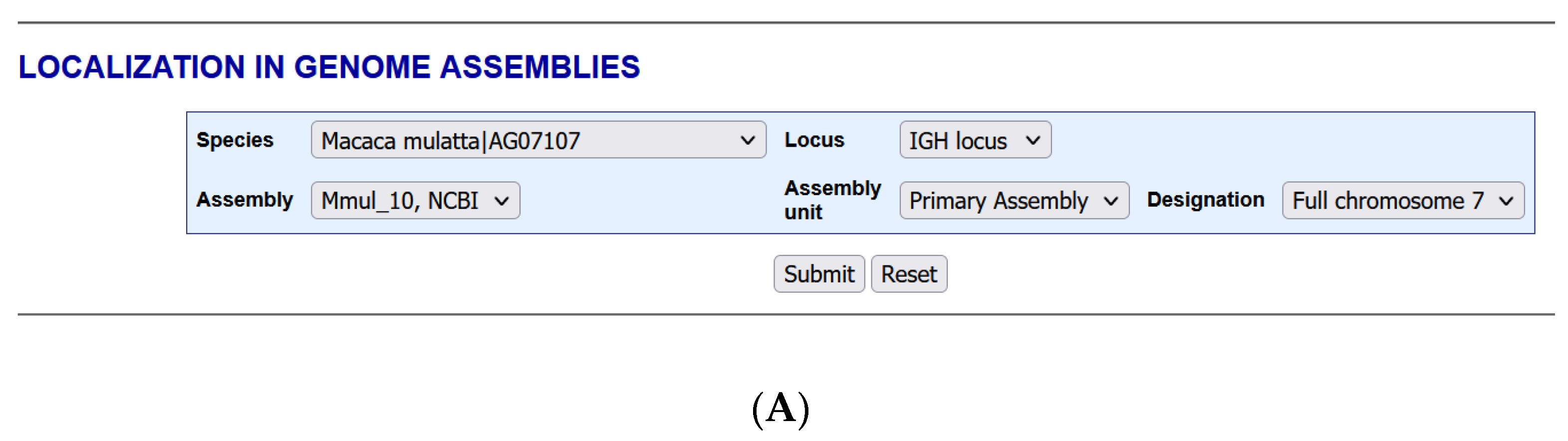Click the chevron arrow of the Species selector
The height and width of the screenshot is (441, 1568).
pos(748,141)
